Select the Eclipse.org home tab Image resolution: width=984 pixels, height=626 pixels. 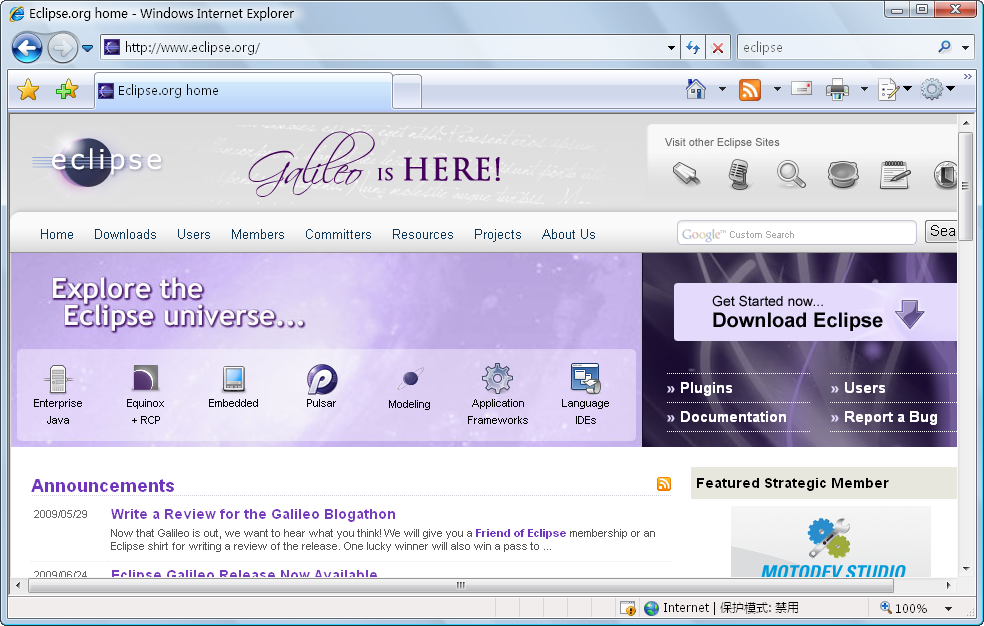pos(243,90)
